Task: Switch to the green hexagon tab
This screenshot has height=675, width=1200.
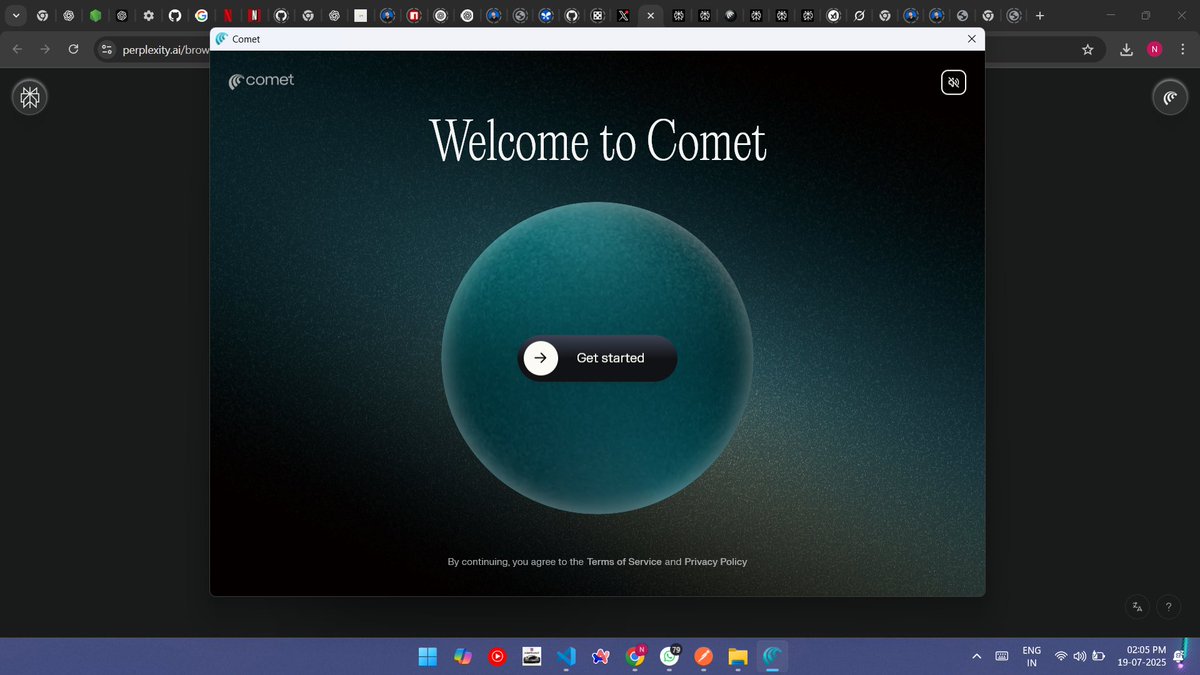Action: 95,16
